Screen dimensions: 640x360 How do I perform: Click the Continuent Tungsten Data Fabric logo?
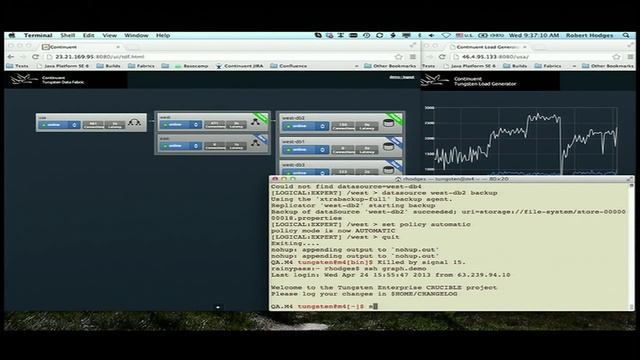[48, 80]
